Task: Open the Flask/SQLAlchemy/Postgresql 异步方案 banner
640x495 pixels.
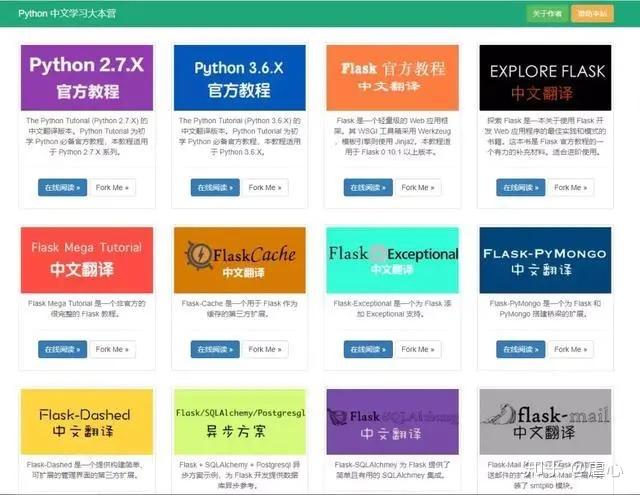Action: pyautogui.click(x=240, y=422)
